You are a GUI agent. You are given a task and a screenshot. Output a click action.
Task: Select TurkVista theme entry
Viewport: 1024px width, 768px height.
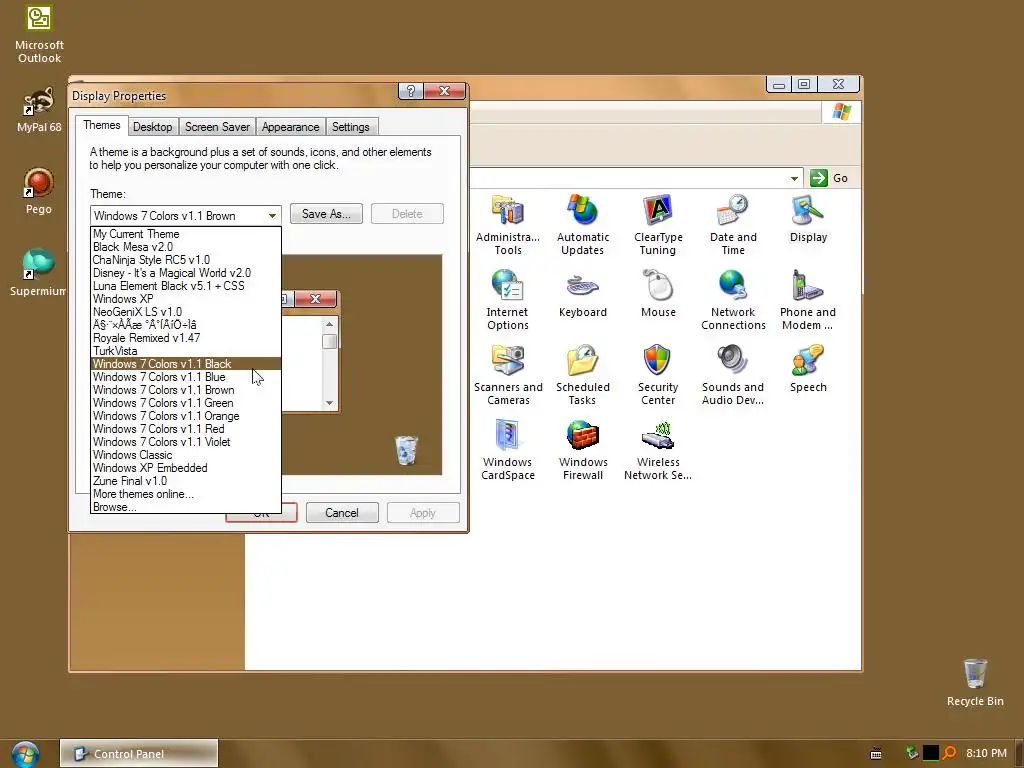(x=185, y=351)
